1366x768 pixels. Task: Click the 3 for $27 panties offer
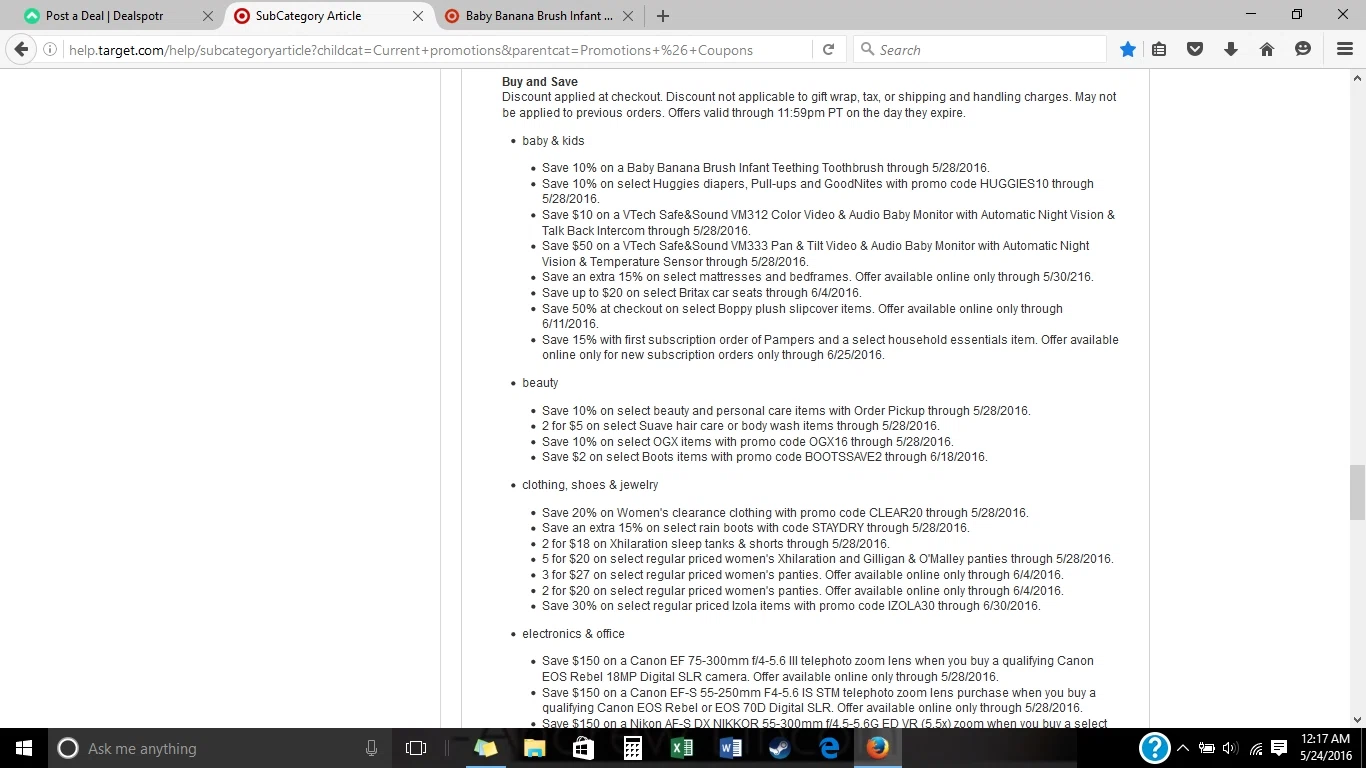pyautogui.click(x=802, y=575)
